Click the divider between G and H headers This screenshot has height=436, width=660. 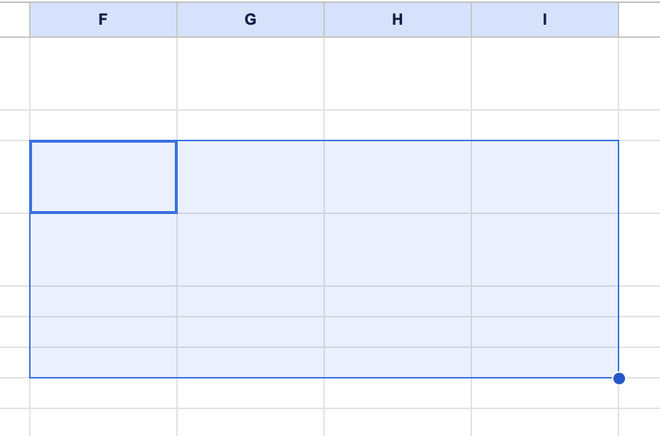pos(324,19)
